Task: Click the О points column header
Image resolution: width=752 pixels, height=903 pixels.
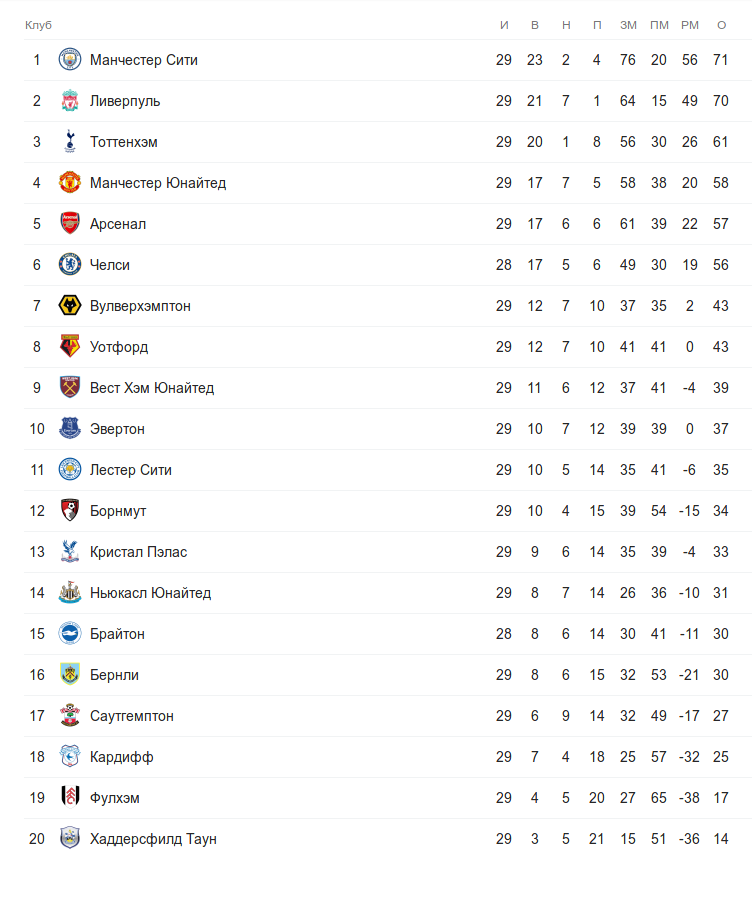Action: click(x=721, y=25)
